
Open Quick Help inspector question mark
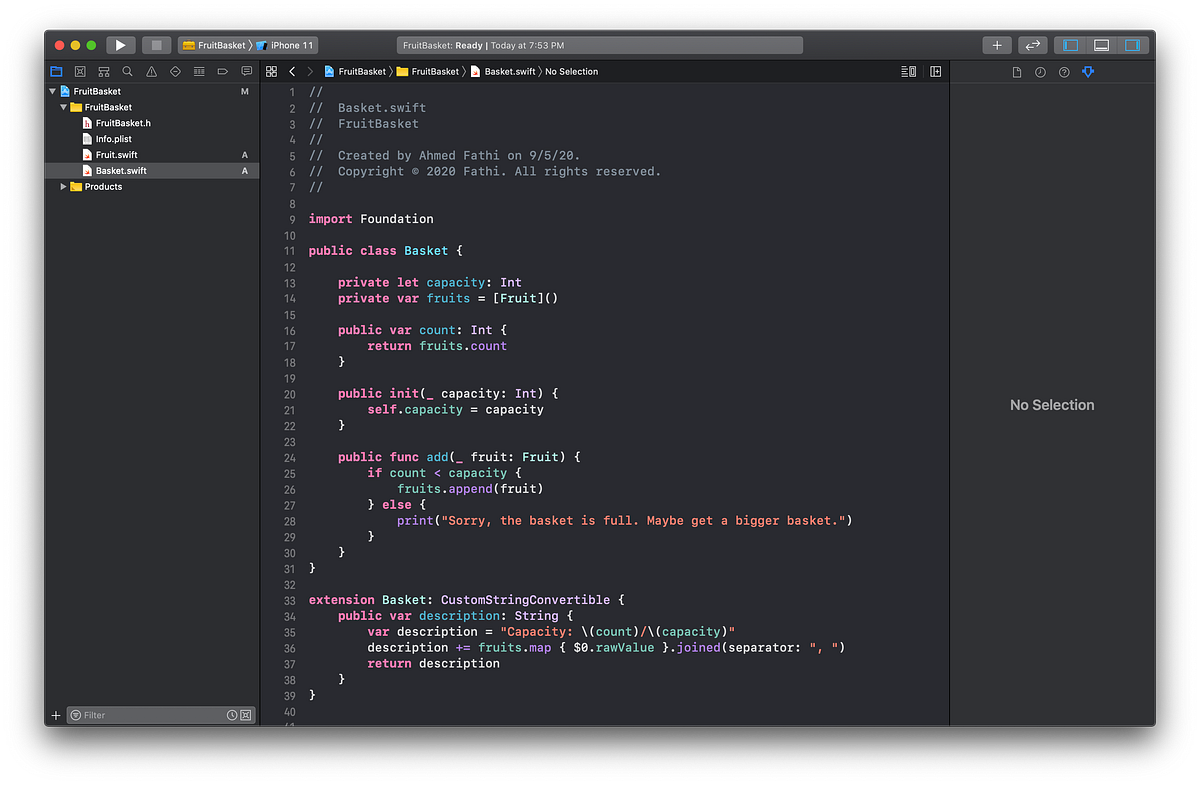point(1064,71)
